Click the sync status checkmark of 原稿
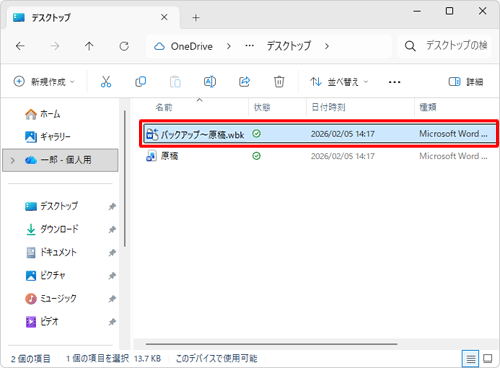The image size is (500, 368). click(256, 156)
